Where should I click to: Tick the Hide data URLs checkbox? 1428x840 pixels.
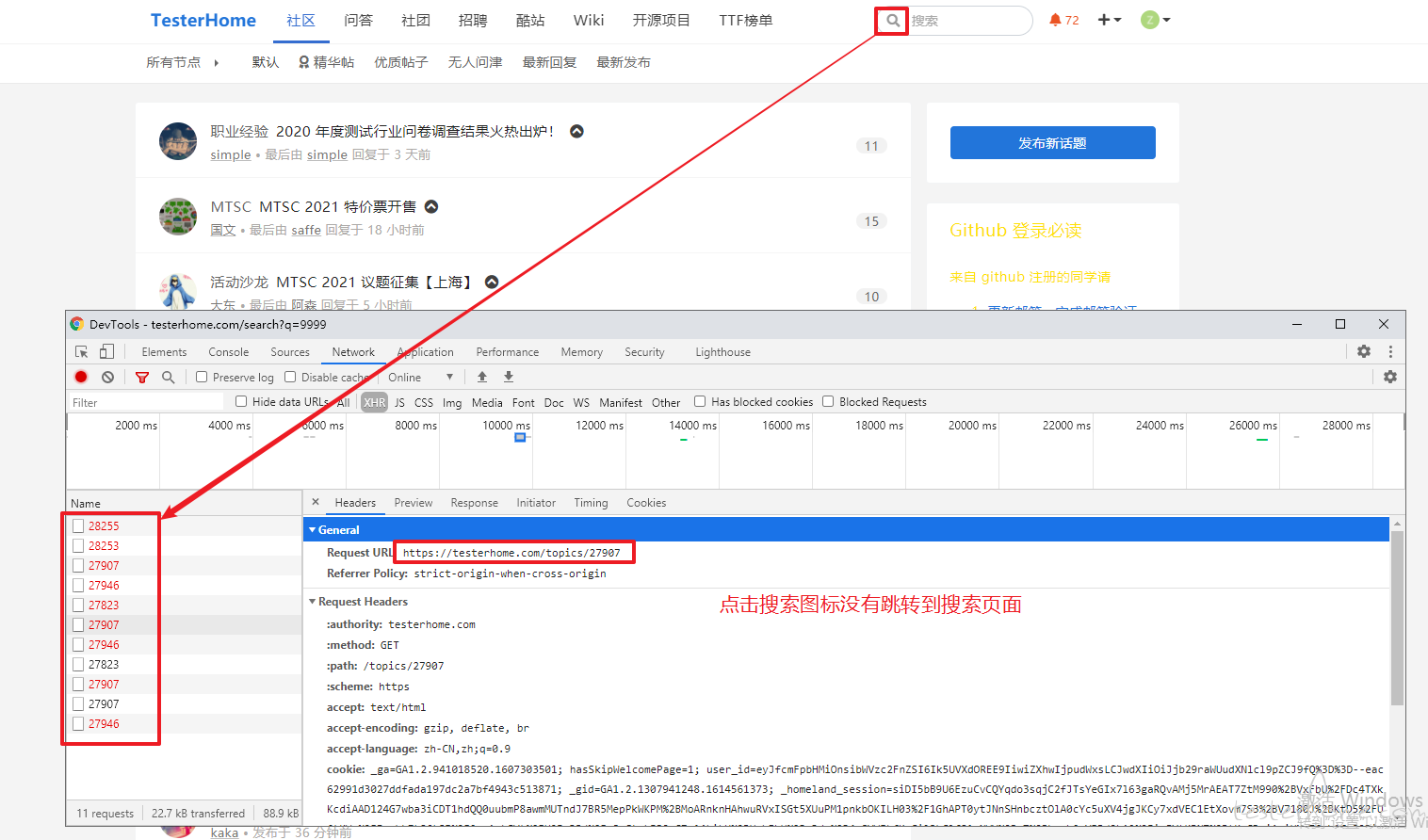(241, 401)
